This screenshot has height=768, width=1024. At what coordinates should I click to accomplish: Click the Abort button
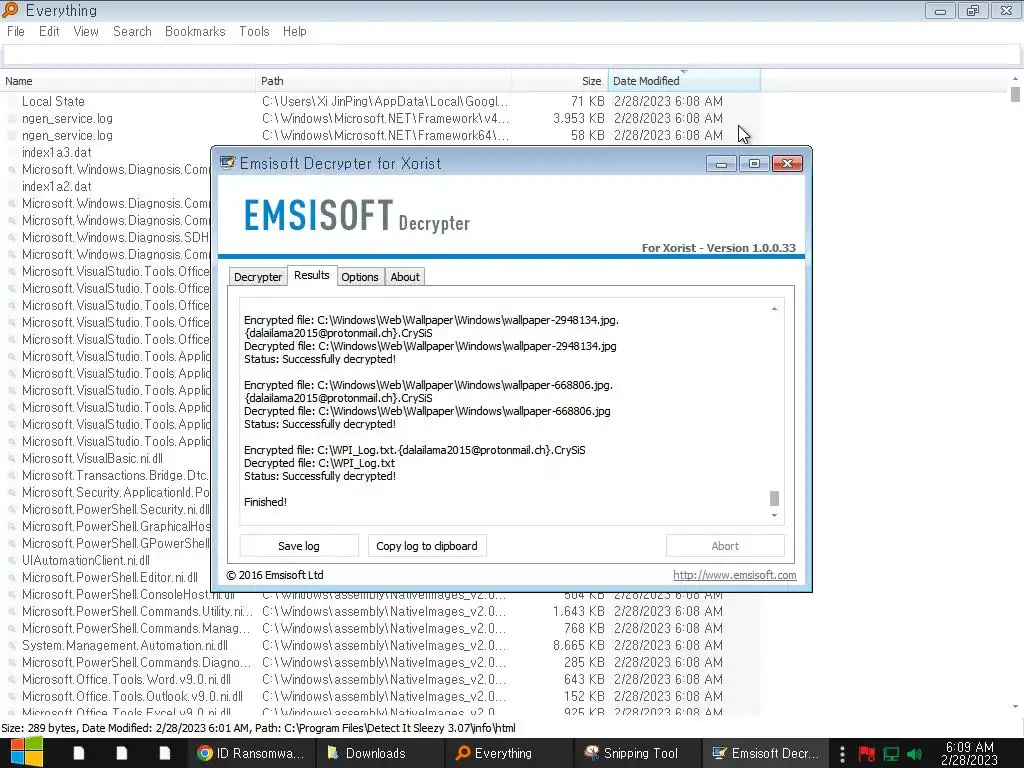[x=725, y=546]
